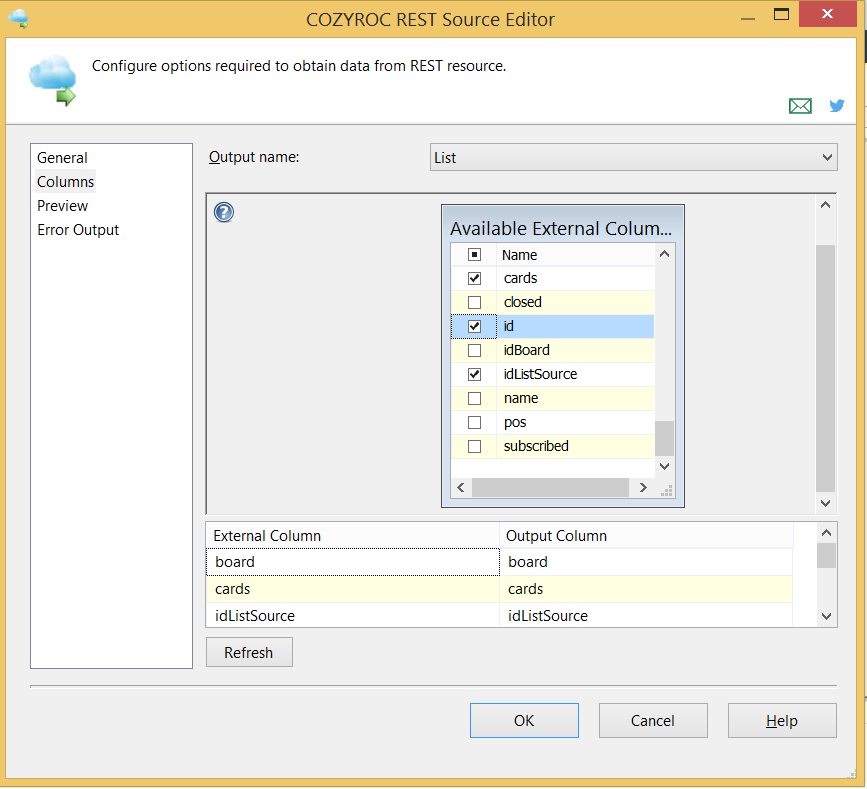867x789 pixels.
Task: Click down arrow of mapping table scrollbar
Action: click(x=827, y=616)
